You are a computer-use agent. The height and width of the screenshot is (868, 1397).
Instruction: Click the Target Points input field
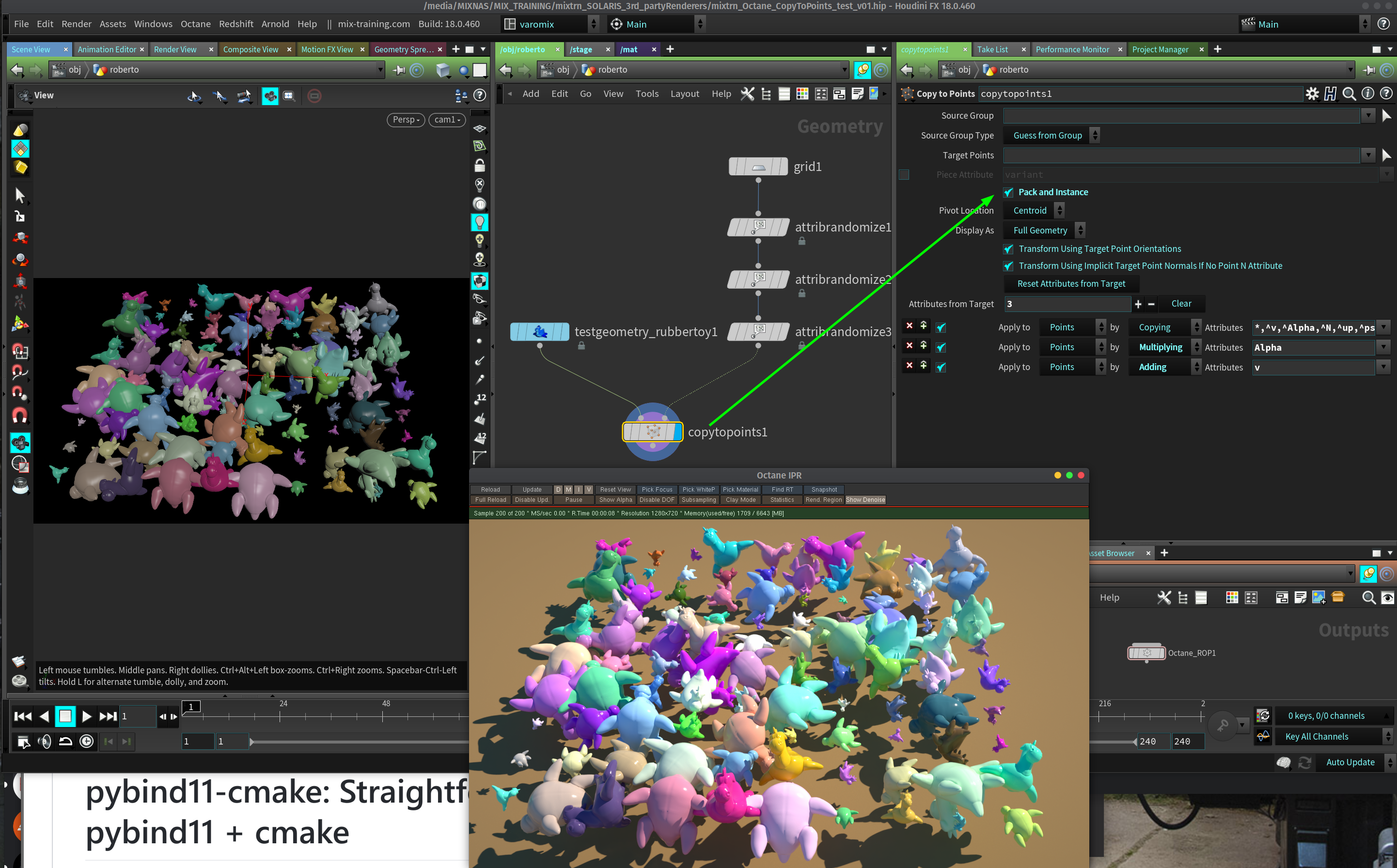[1182, 155]
